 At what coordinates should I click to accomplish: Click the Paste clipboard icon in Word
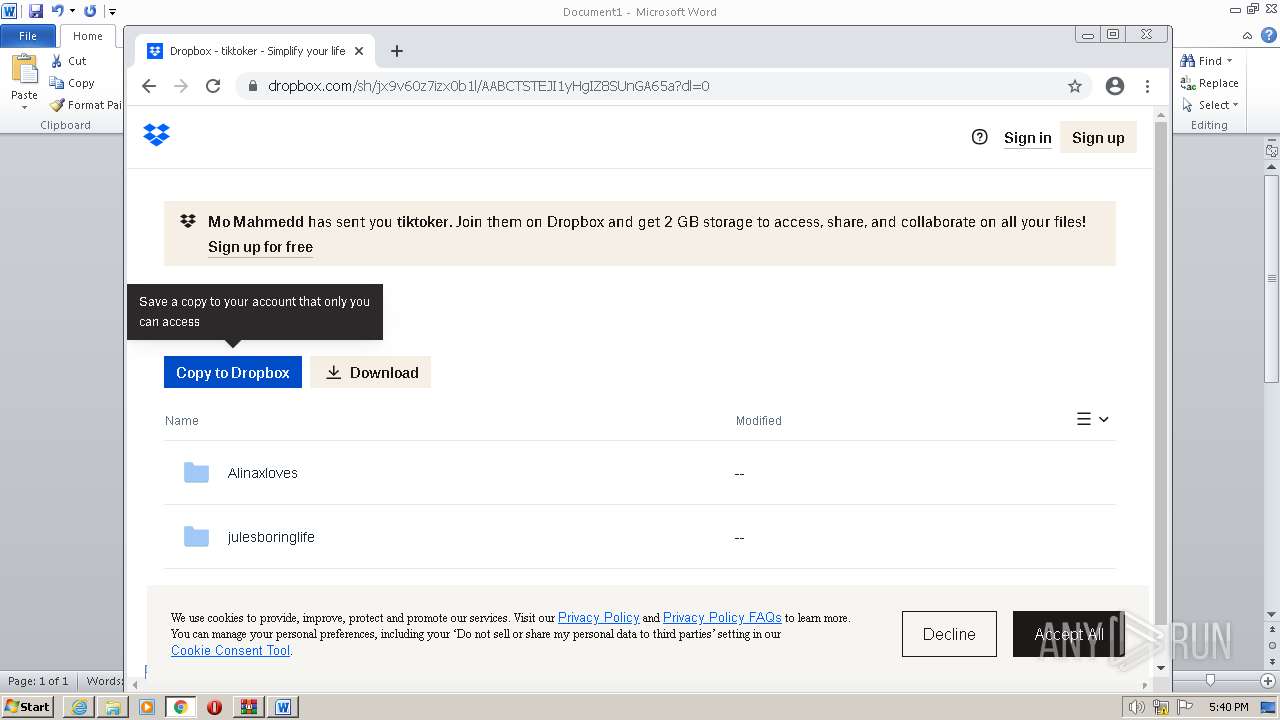pos(24,70)
